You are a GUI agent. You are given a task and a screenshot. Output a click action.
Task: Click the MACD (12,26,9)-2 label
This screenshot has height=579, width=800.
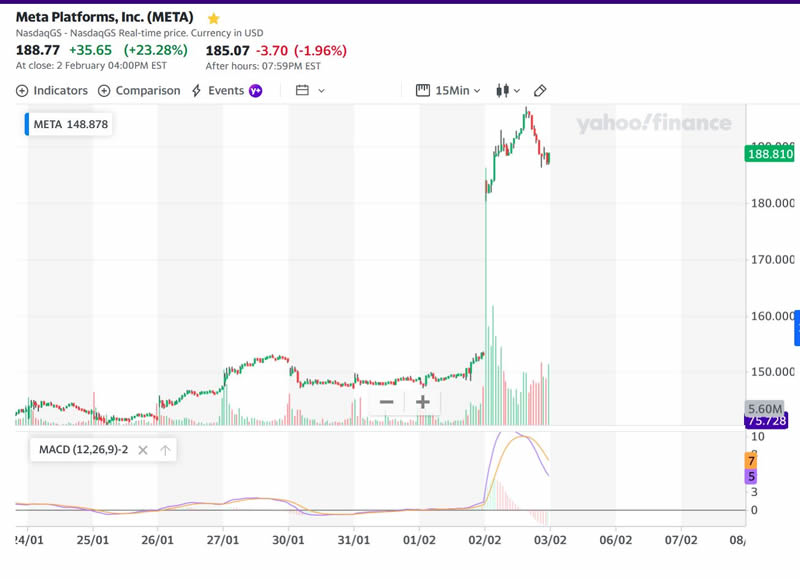click(x=83, y=450)
